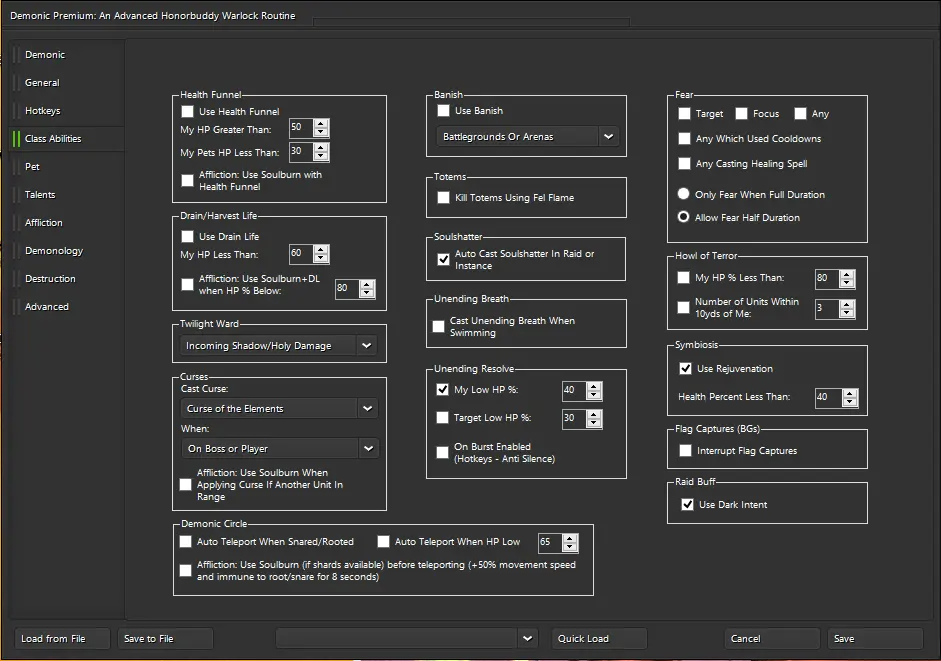Select Allow Fear Half Duration radio

click(x=684, y=217)
